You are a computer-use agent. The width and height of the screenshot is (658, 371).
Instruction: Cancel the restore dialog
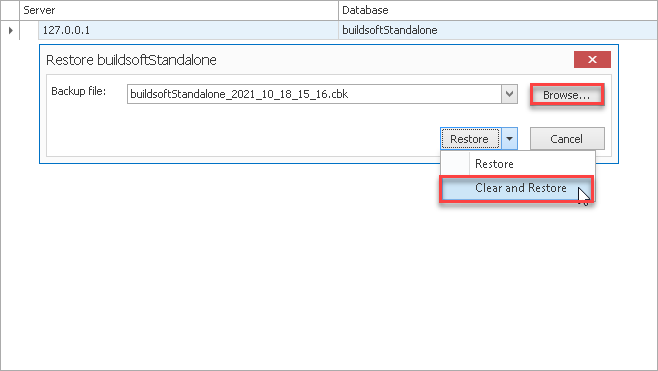(x=567, y=139)
